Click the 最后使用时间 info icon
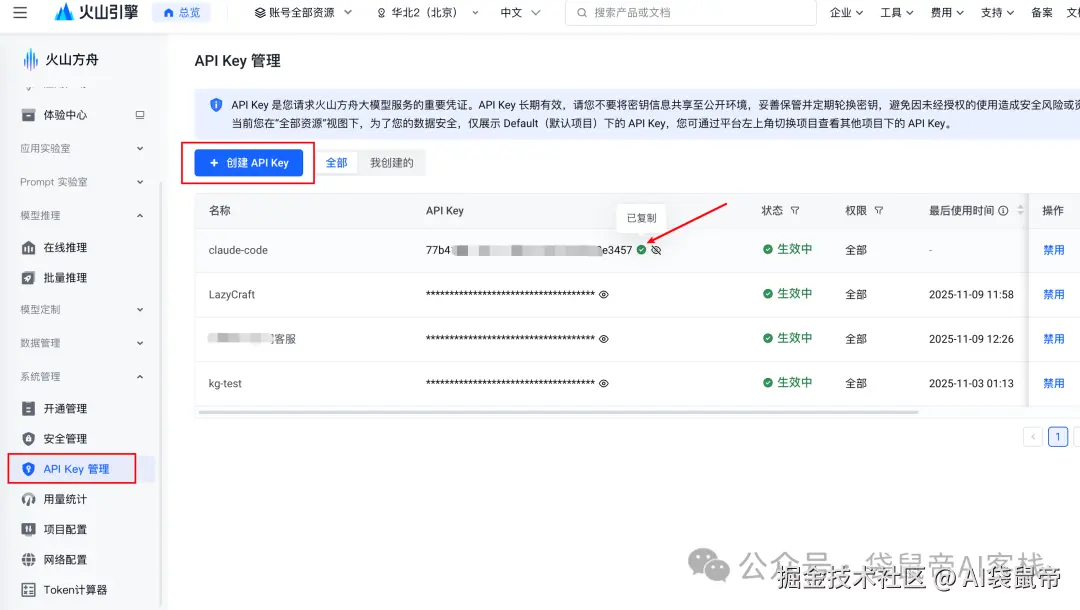The width and height of the screenshot is (1080, 610). [1004, 211]
